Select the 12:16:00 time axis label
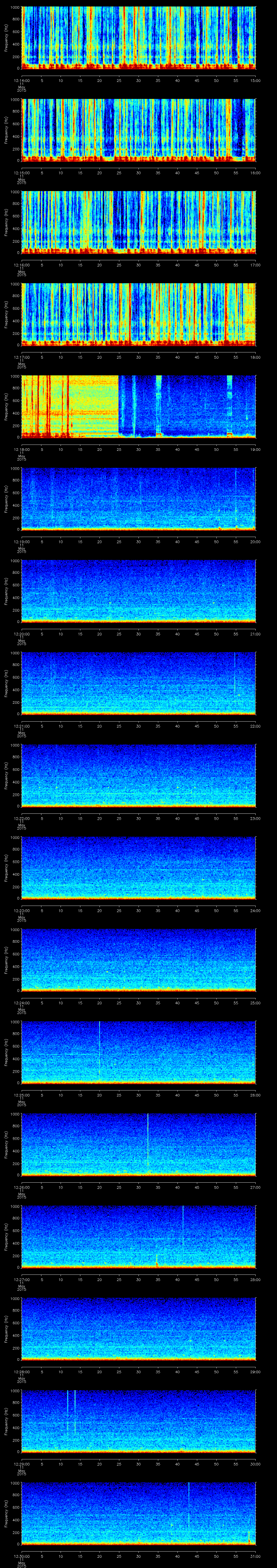The image size is (277, 1568). [22, 265]
